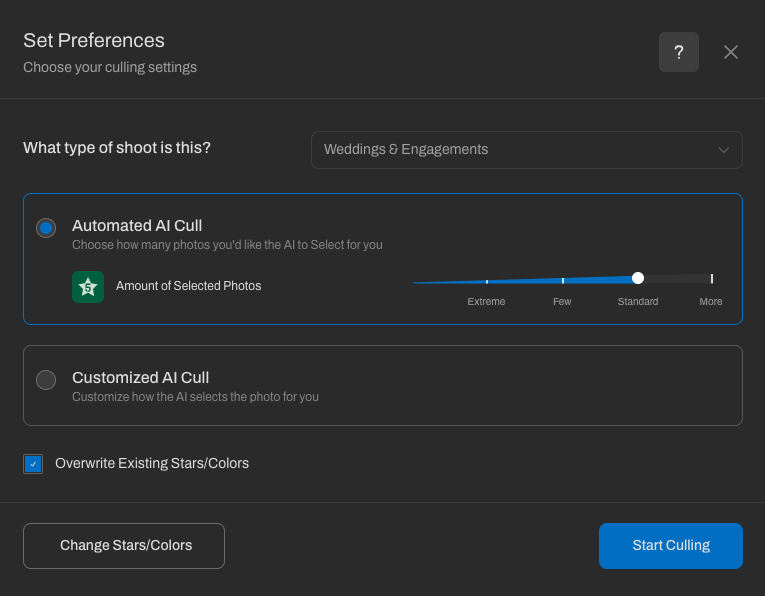The image size is (765, 596).
Task: Open the shoot type dropdown
Action: tap(526, 150)
